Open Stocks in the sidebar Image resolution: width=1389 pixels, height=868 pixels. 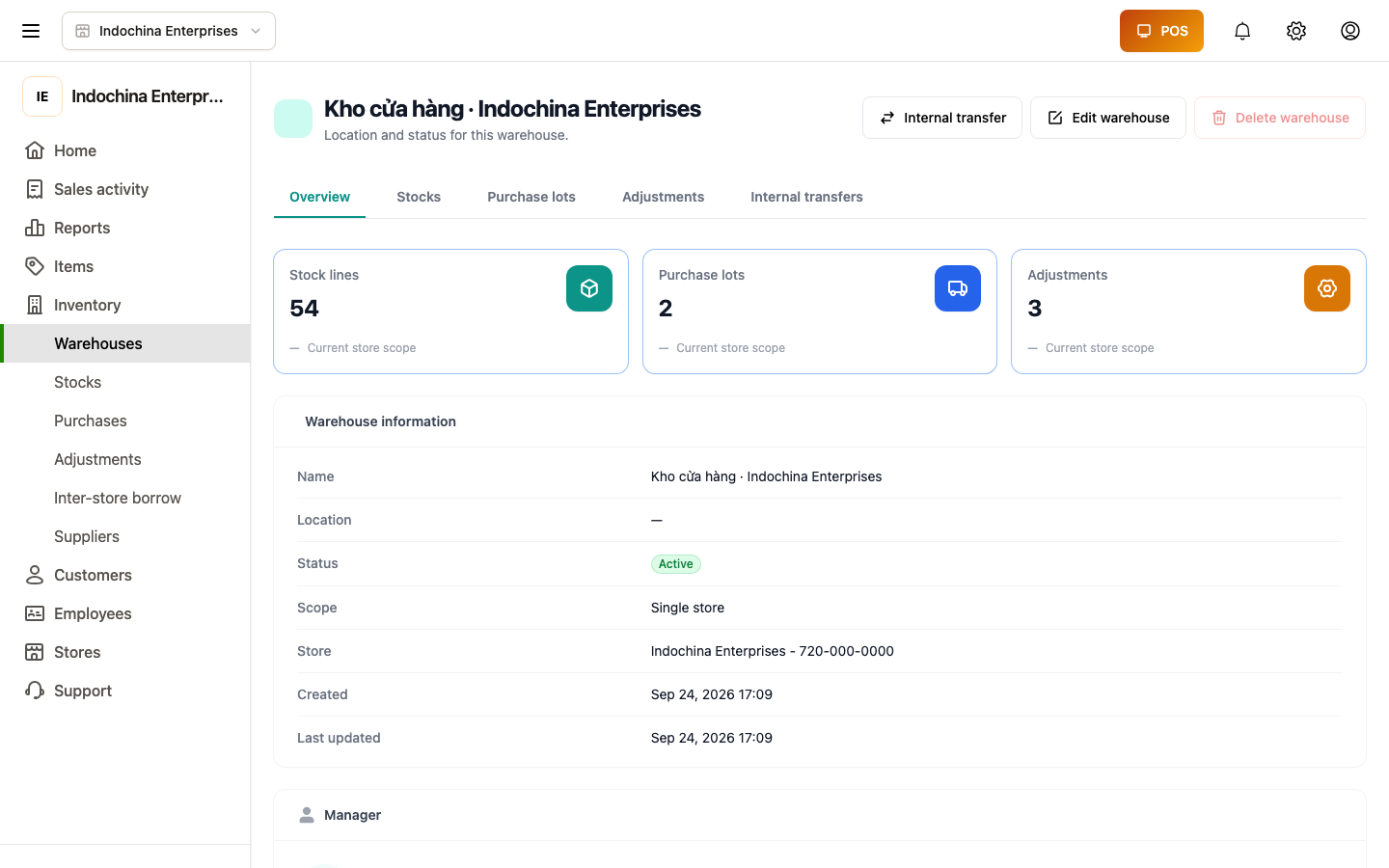(126, 382)
